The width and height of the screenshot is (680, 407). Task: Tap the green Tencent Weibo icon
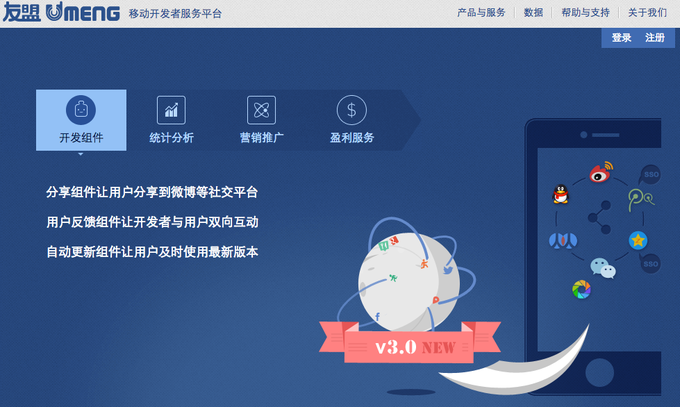click(x=641, y=200)
